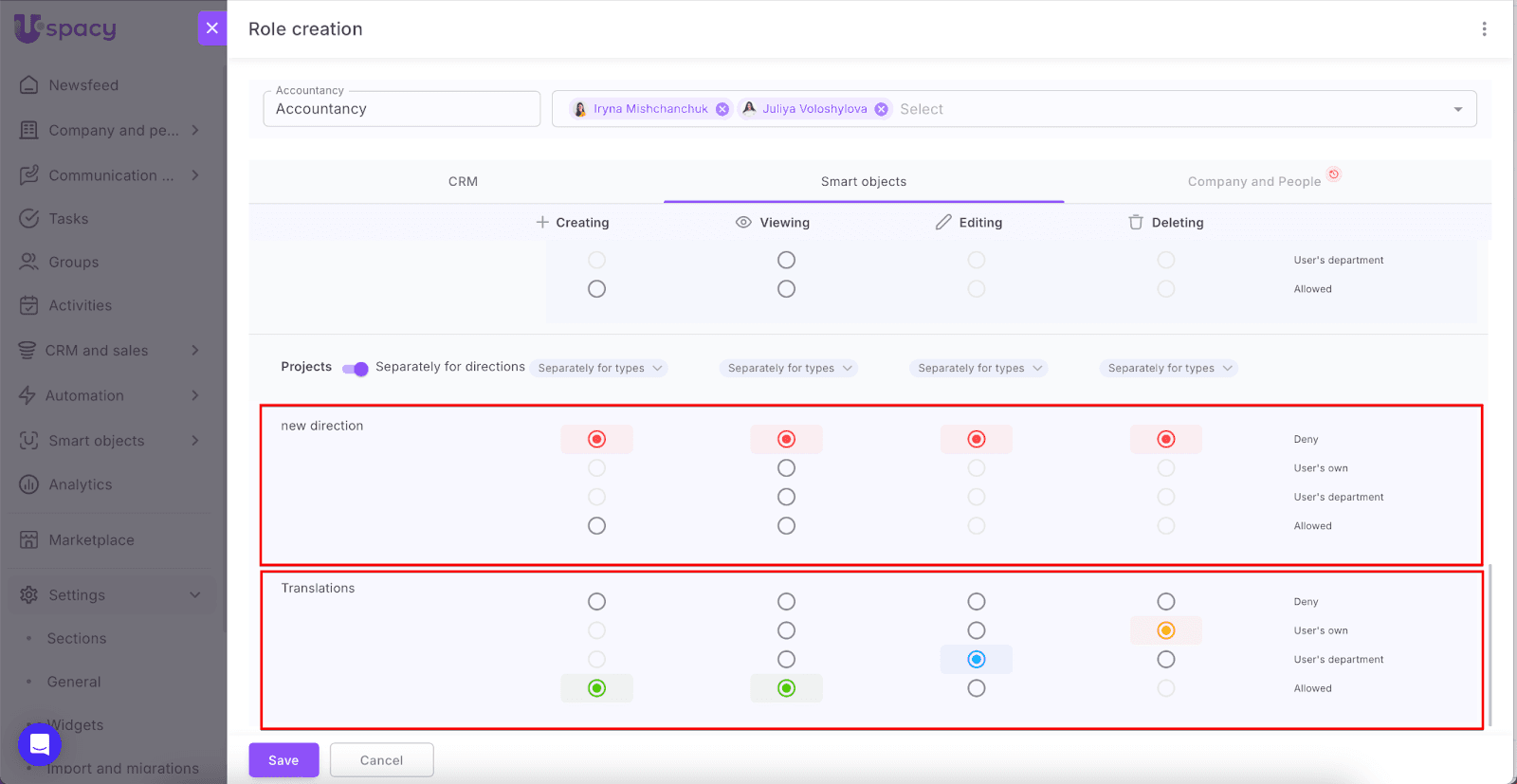Select Deny for Translations Creating

click(596, 602)
